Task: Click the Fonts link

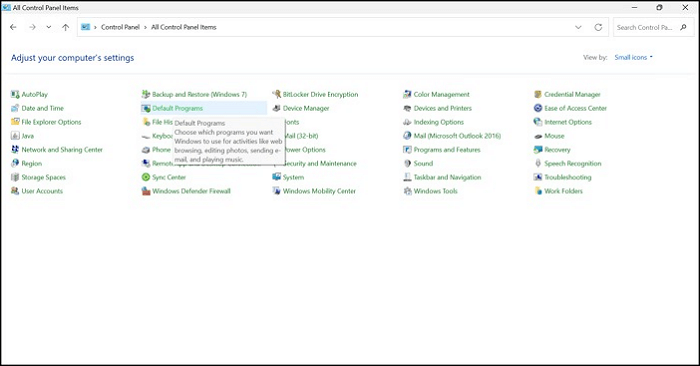Action: click(292, 122)
